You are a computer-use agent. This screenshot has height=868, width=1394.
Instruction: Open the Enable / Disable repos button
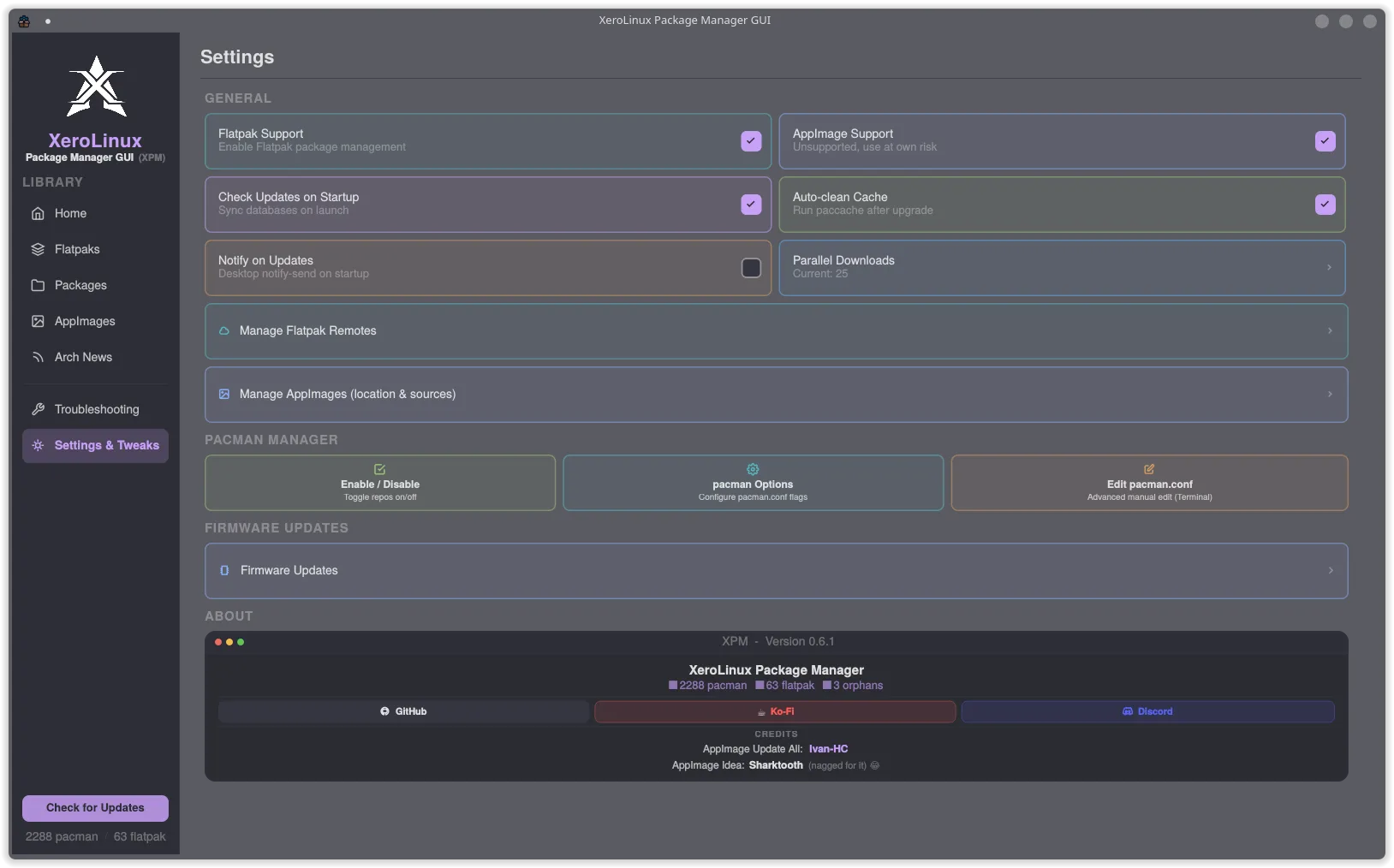coord(380,483)
